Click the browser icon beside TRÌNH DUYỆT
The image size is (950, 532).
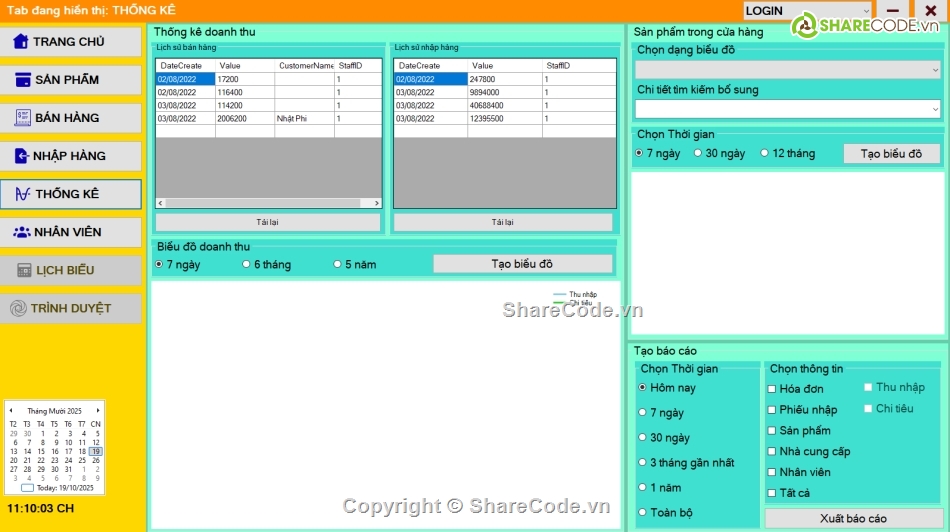click(x=18, y=308)
